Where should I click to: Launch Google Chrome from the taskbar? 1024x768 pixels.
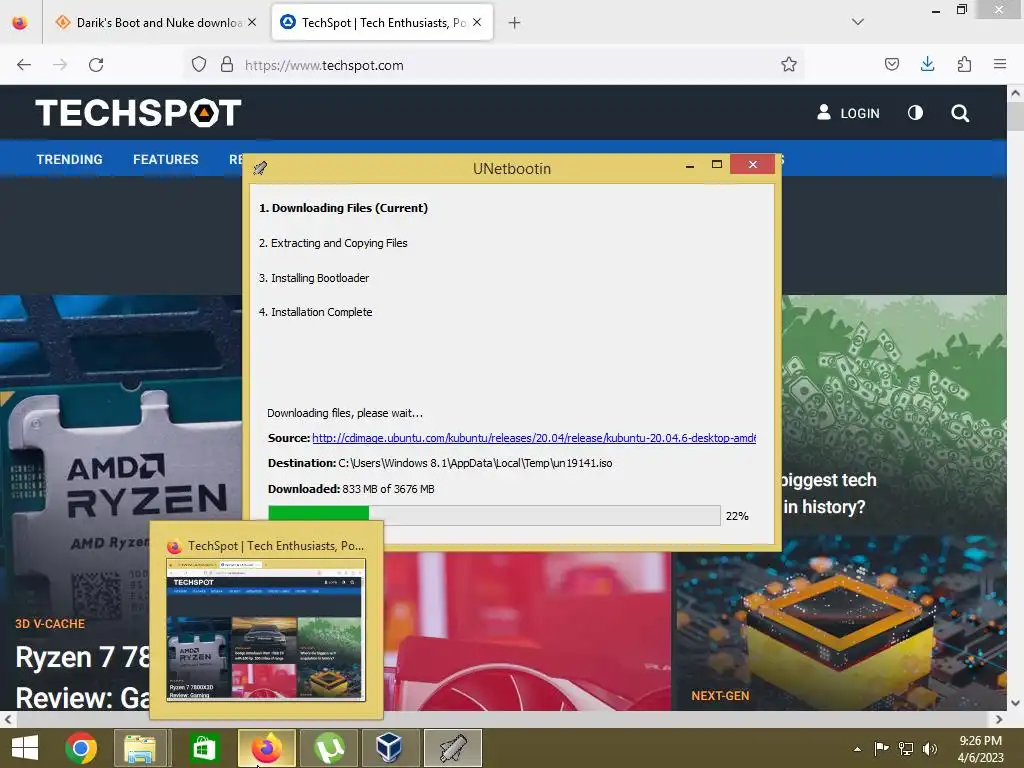coord(81,748)
